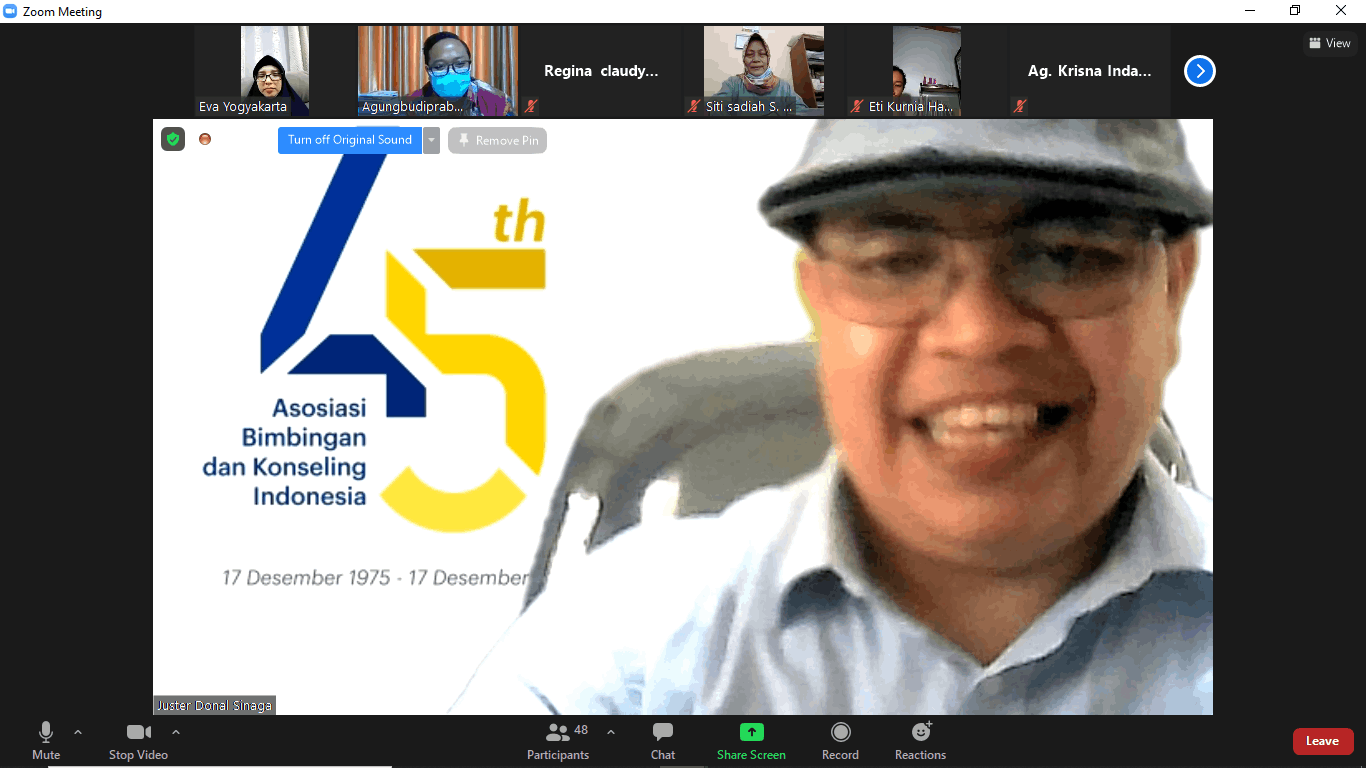This screenshot has width=1366, height=768.
Task: Mute the microphone
Action: coord(46,732)
